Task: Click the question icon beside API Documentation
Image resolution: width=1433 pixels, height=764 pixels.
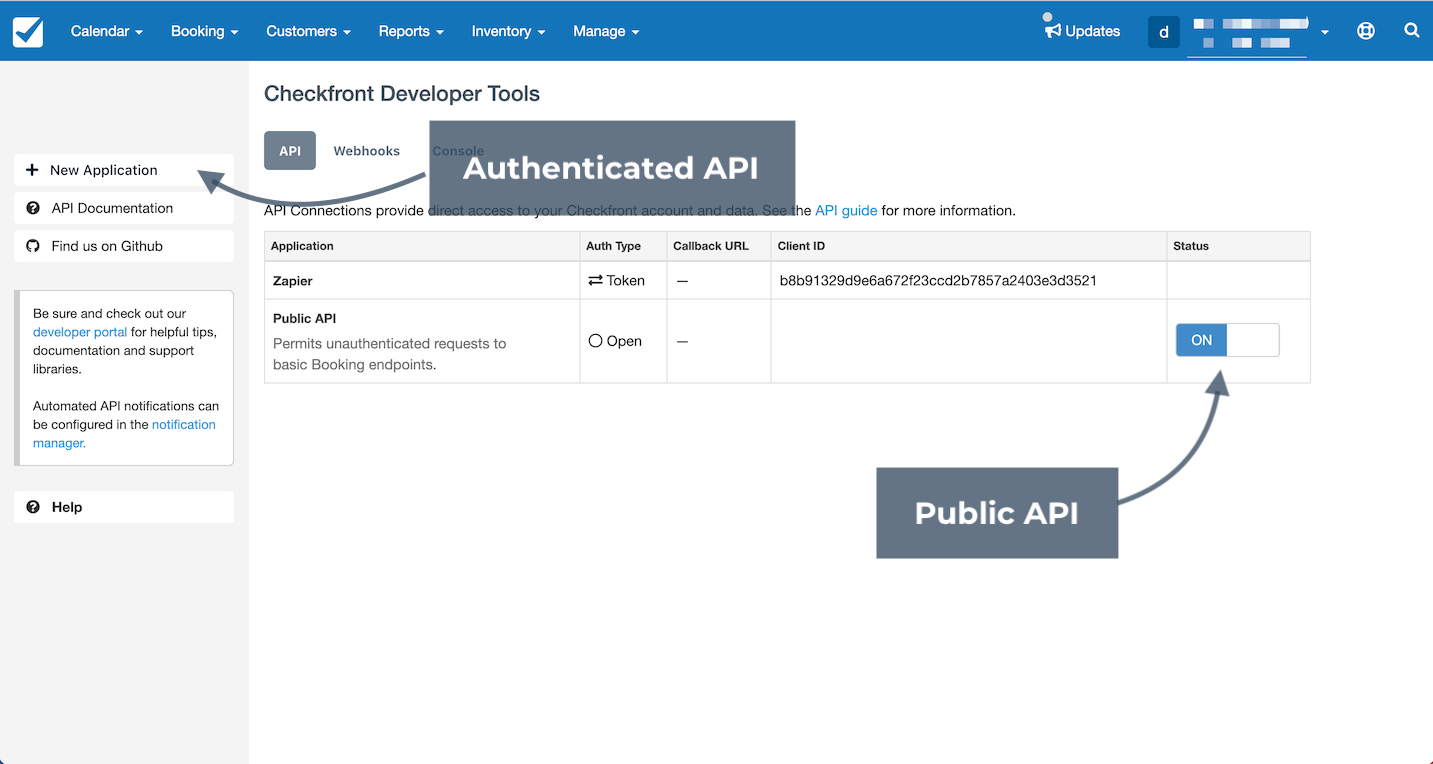Action: coord(33,208)
